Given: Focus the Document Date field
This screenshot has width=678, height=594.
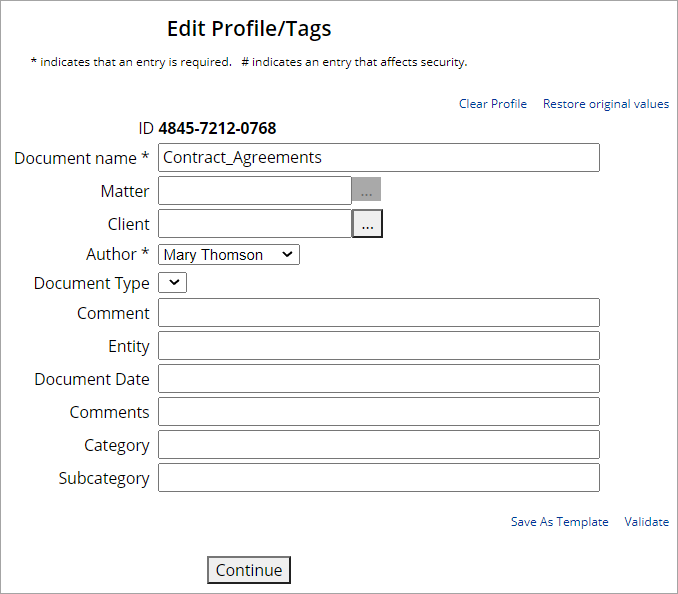Looking at the screenshot, I should pos(378,379).
